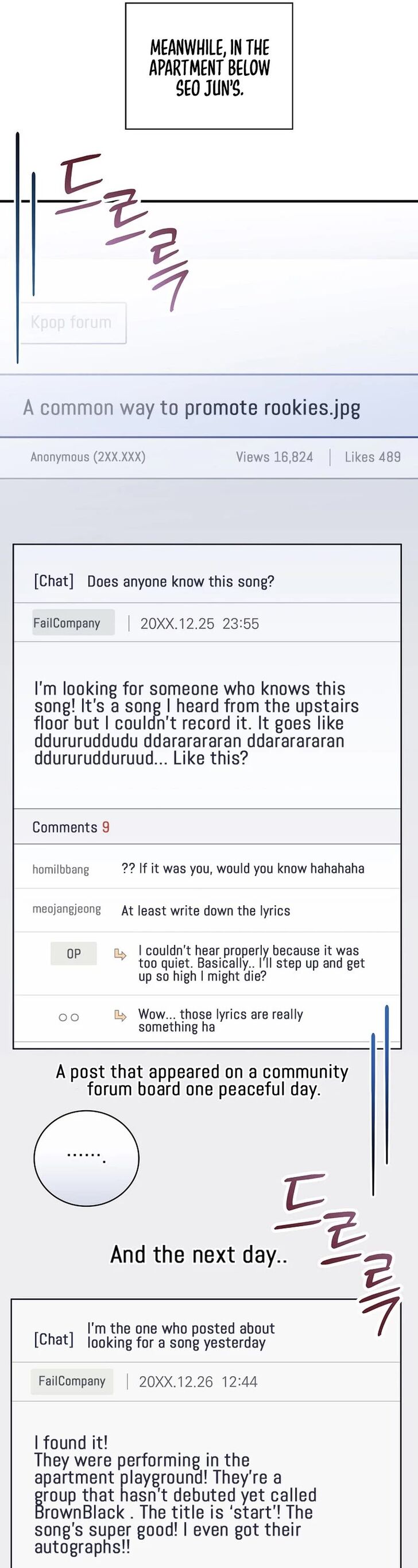418x1568 pixels.
Task: Open the 'Does anyone know this song?' post title
Action: point(181,581)
